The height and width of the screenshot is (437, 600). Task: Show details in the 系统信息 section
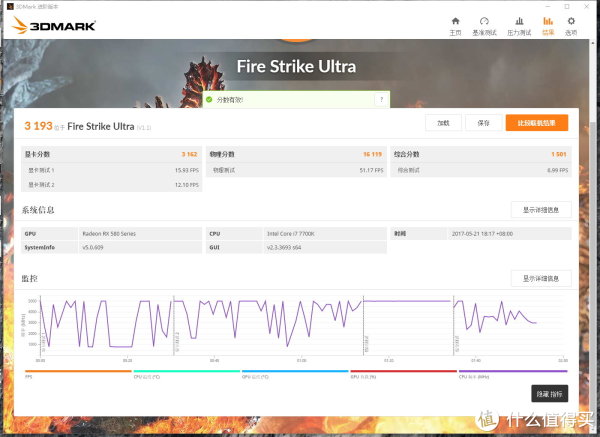point(541,210)
